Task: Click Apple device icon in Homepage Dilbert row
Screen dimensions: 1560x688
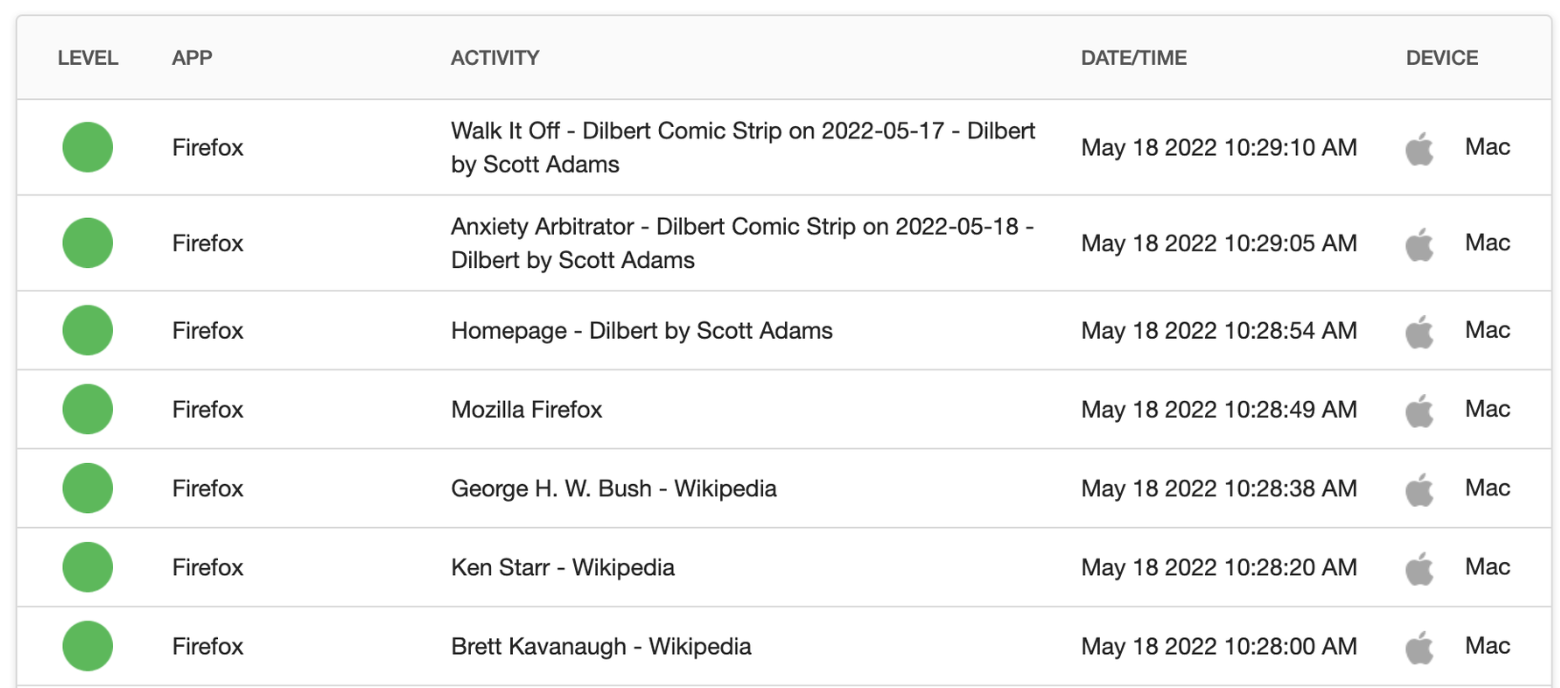Action: 1419,330
